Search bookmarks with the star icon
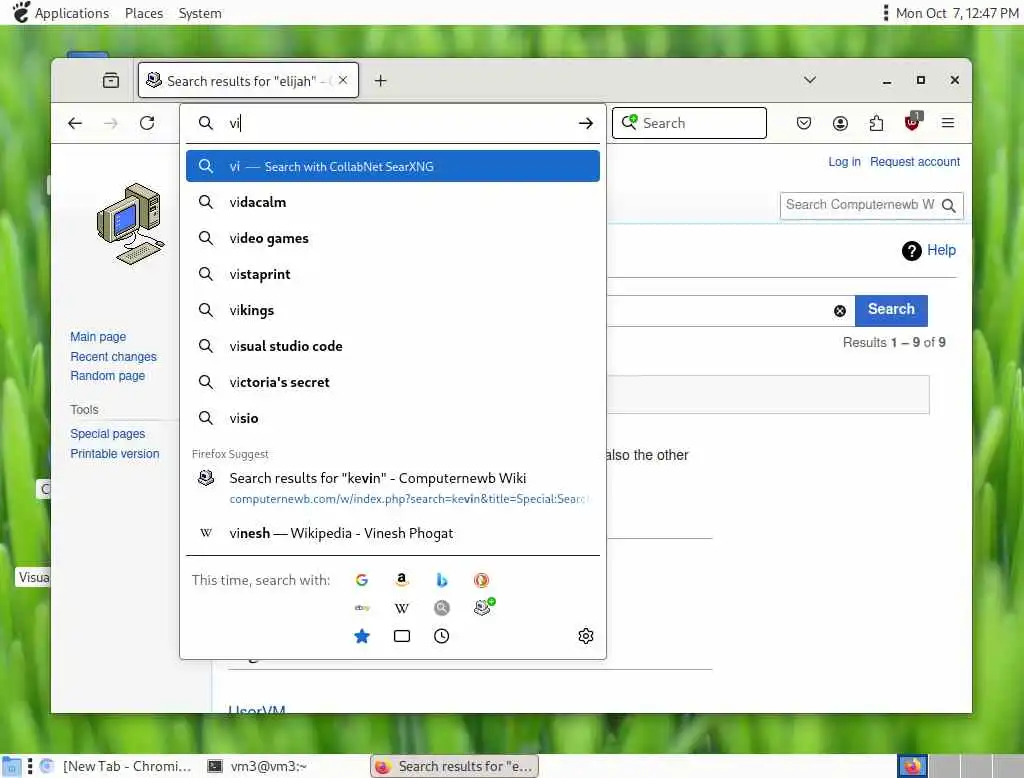 coord(362,636)
